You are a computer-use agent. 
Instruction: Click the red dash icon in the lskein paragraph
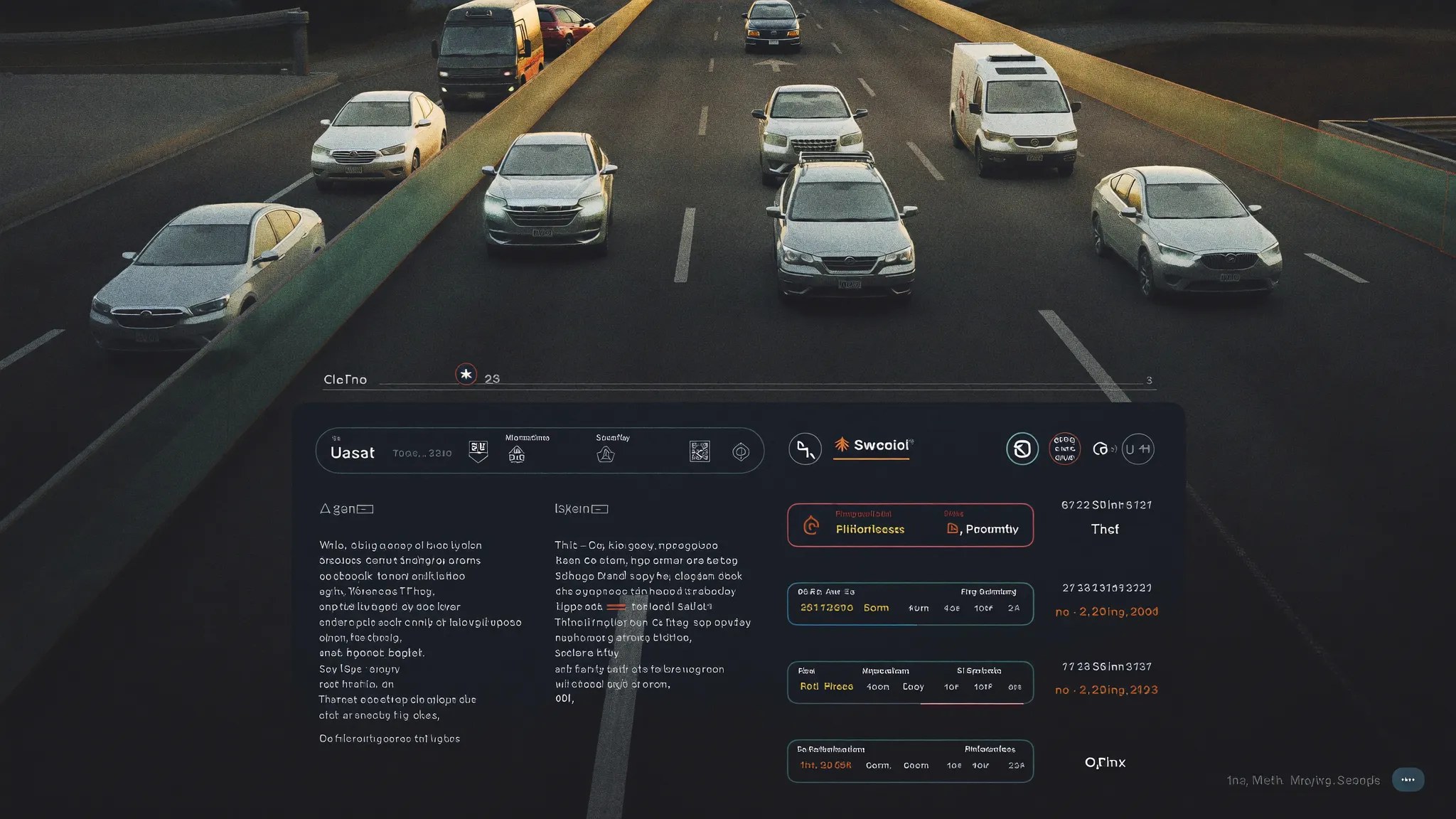pyautogui.click(x=616, y=607)
